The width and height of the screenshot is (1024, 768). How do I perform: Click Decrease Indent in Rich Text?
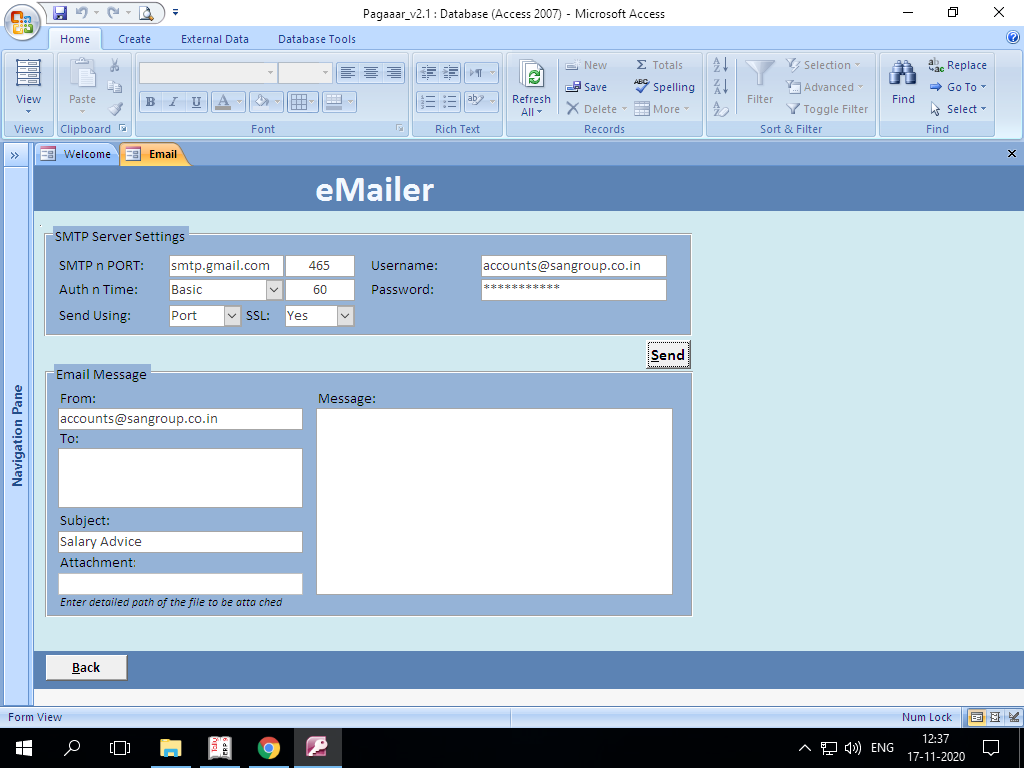point(428,72)
